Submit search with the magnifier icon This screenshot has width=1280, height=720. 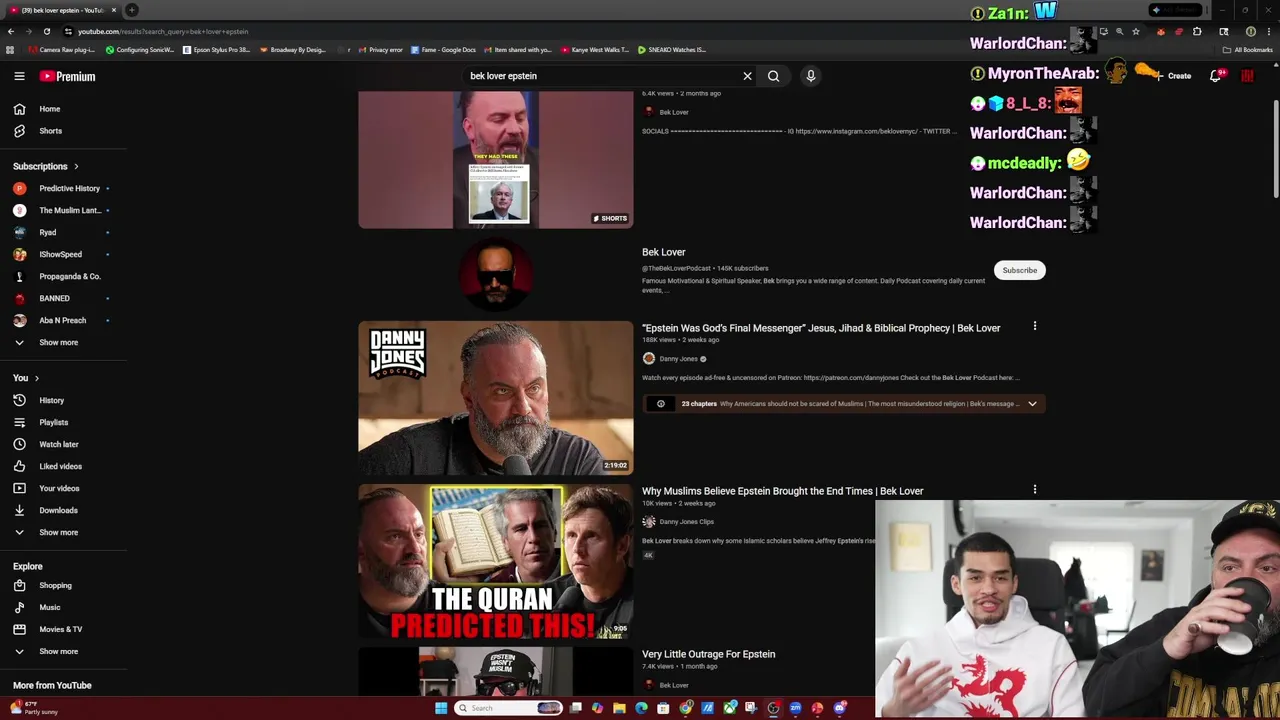[773, 76]
